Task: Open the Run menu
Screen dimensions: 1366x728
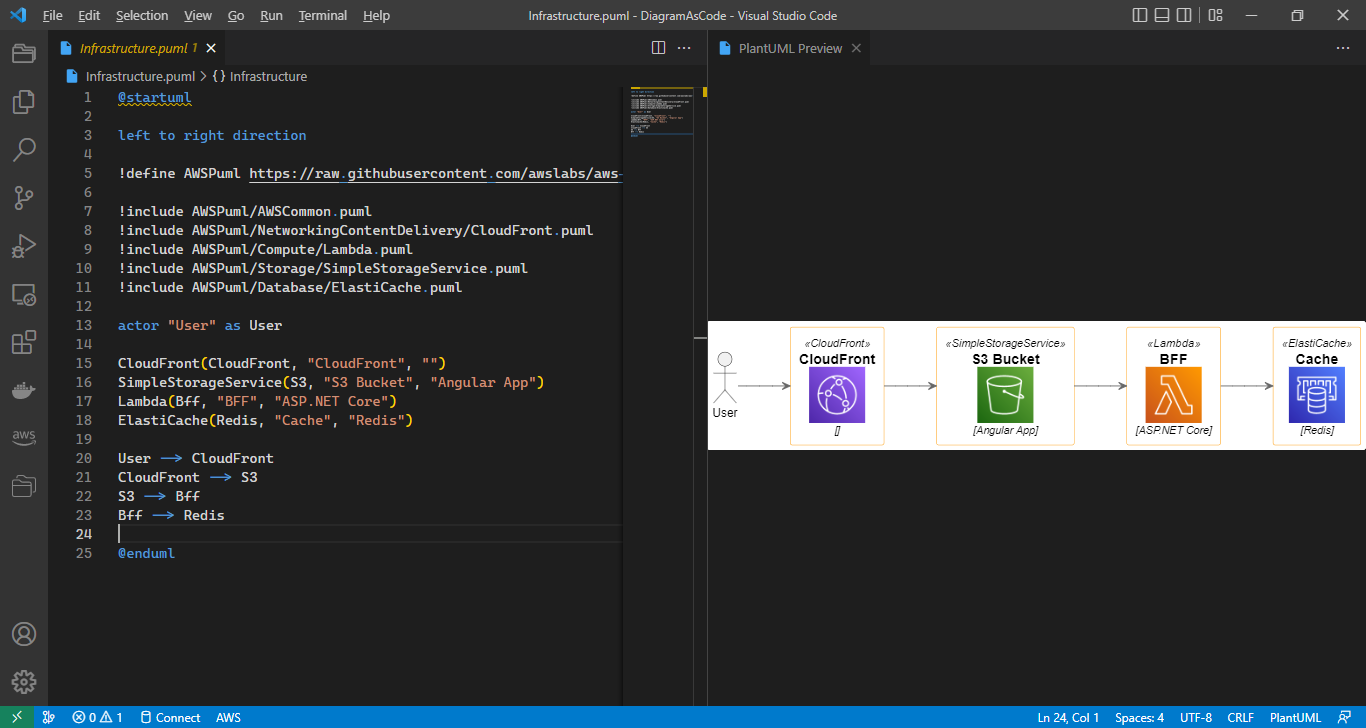Action: tap(271, 16)
